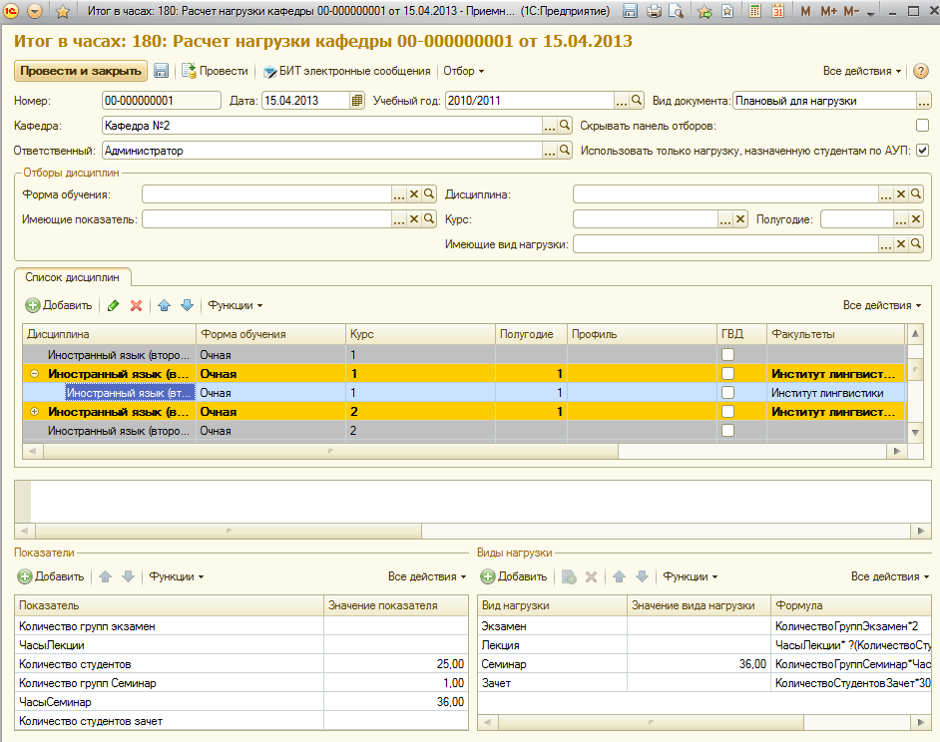Image resolution: width=940 pixels, height=742 pixels.
Task: Open the Отбор dropdown in top toolbar
Action: 463,71
